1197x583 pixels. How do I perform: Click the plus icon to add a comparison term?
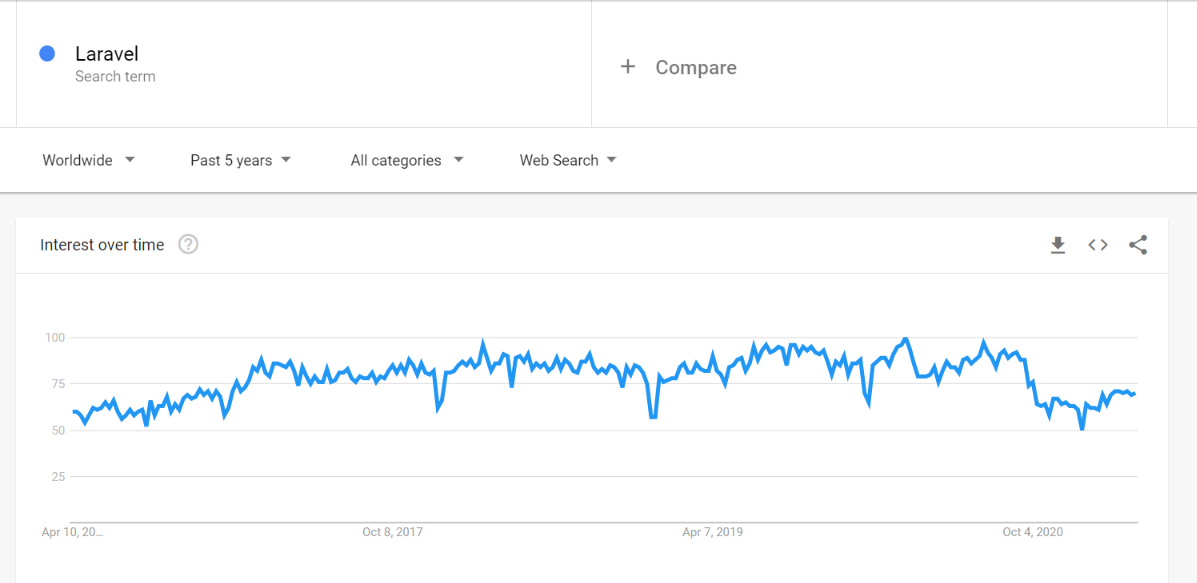[x=628, y=66]
